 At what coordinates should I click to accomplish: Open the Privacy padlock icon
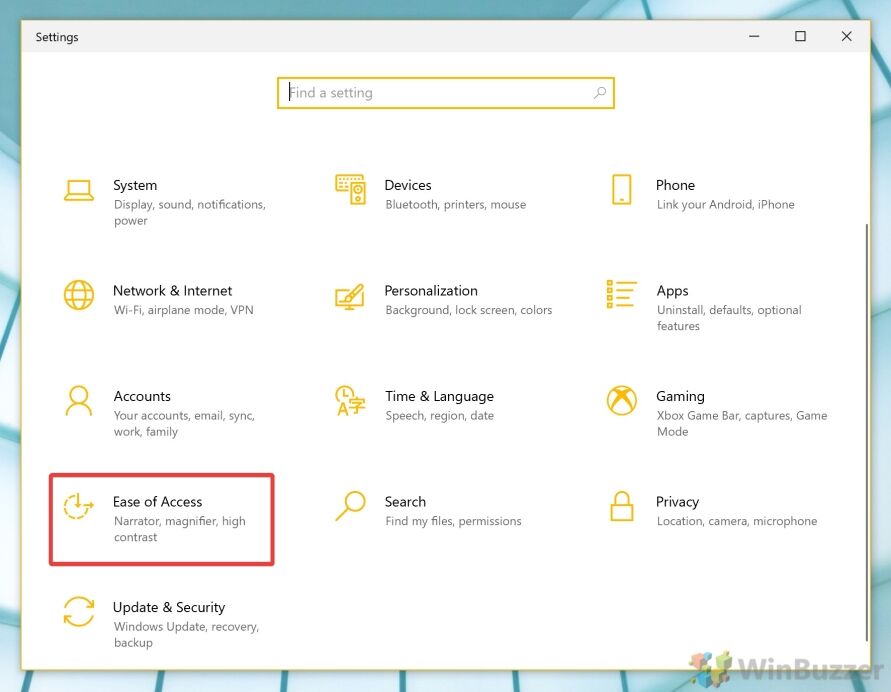(622, 506)
